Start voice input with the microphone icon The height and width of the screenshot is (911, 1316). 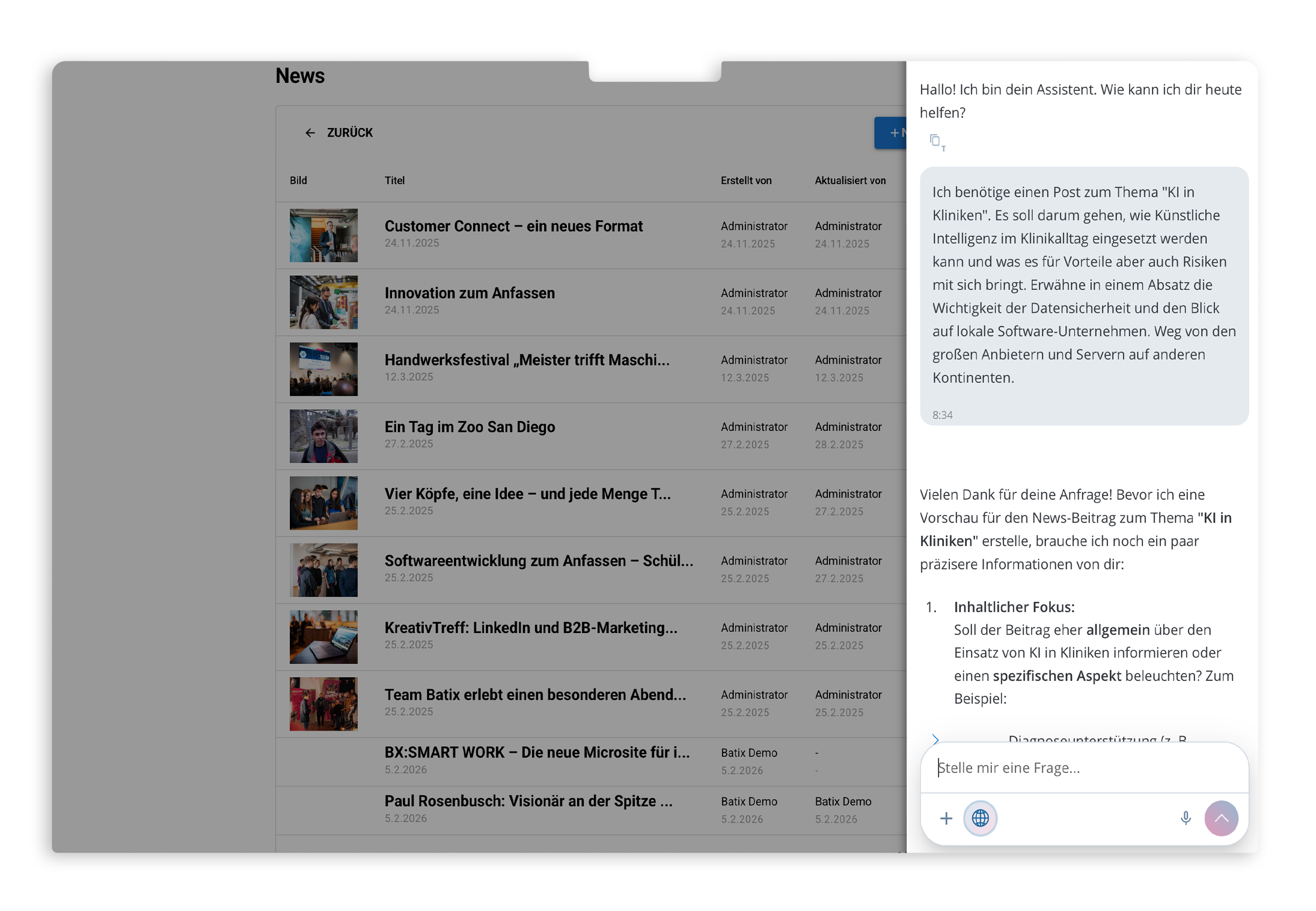[x=1185, y=818]
